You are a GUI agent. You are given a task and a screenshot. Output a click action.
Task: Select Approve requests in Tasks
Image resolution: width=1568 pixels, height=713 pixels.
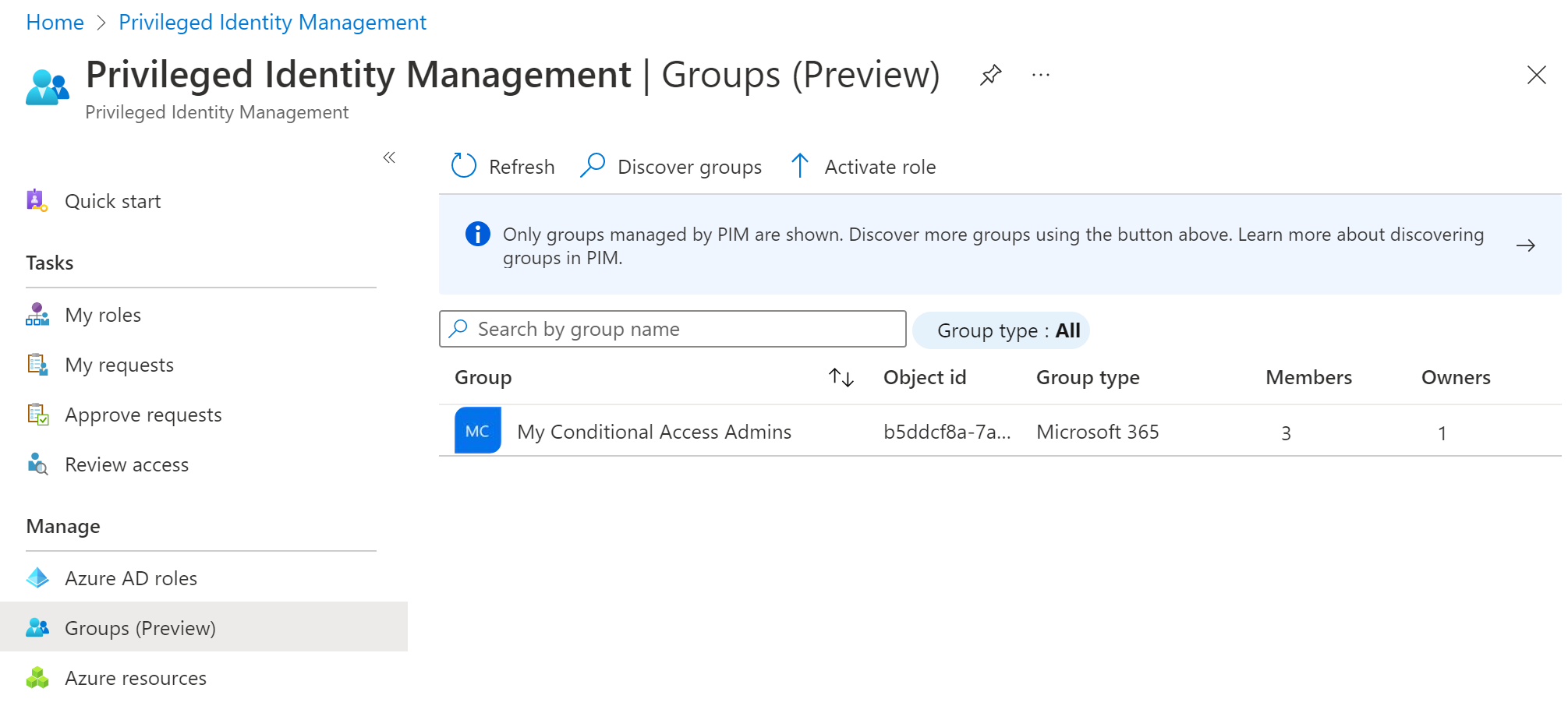pyautogui.click(x=143, y=415)
